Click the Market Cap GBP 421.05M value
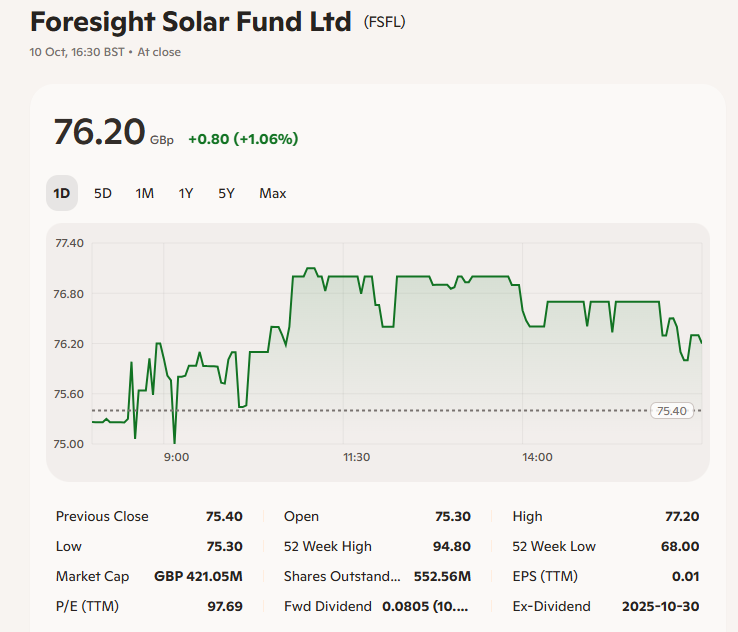The height and width of the screenshot is (632, 738). pos(198,576)
